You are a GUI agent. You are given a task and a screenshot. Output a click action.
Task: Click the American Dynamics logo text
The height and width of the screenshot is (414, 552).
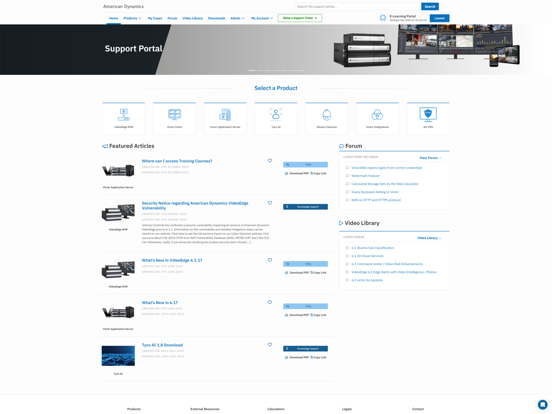click(123, 6)
